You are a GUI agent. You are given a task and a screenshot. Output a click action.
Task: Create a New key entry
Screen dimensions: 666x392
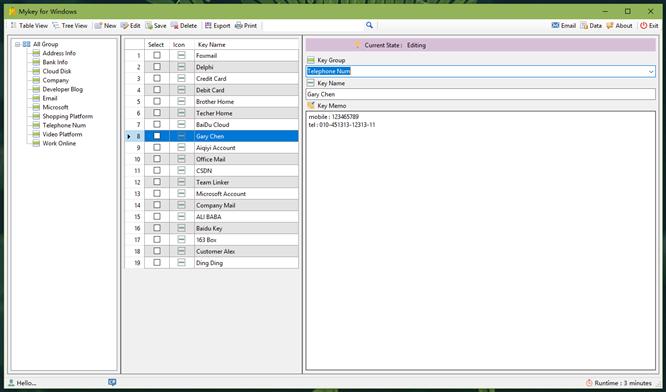pos(105,25)
